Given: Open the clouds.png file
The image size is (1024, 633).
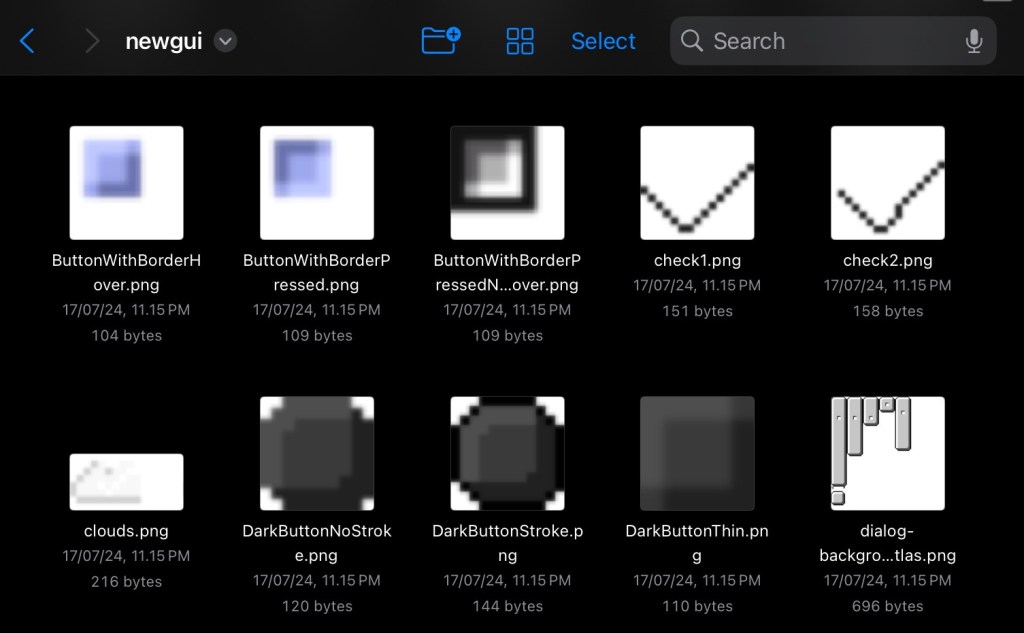Looking at the screenshot, I should 127,481.
